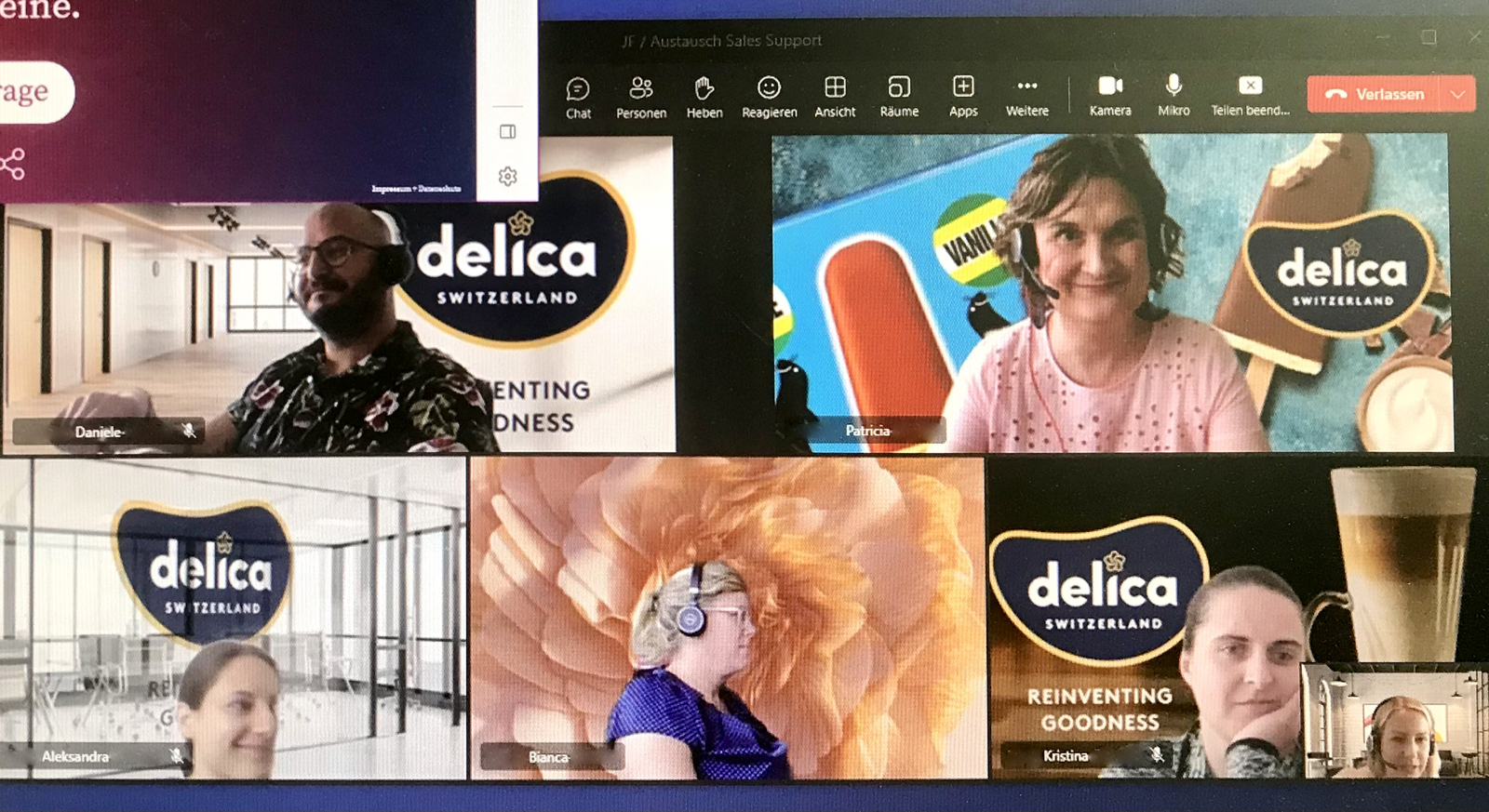The image size is (1489, 812).
Task: Click the muted mic icon beside Kristina
Action: click(x=1157, y=754)
